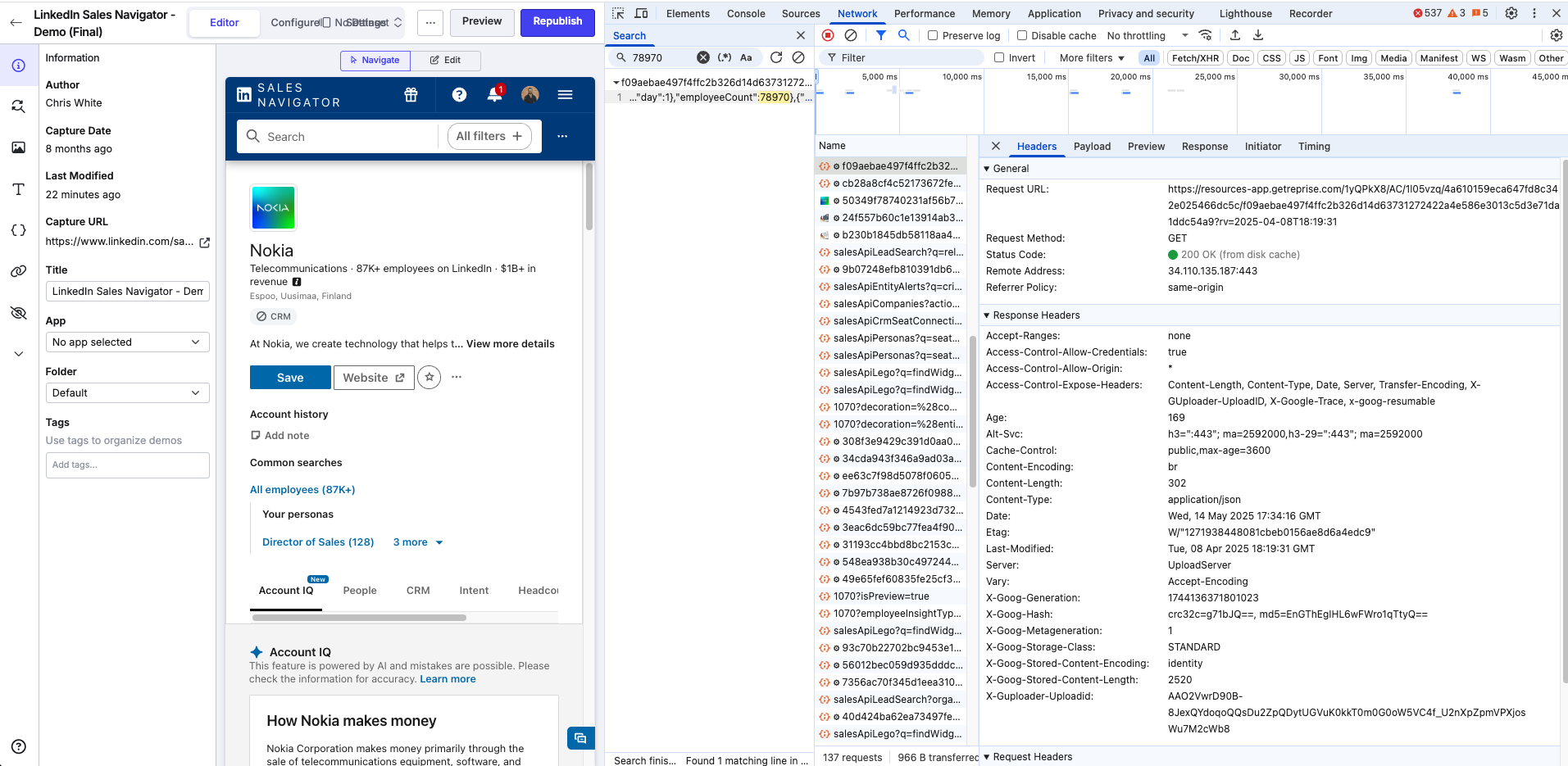Click the star icon next to Website button

point(429,377)
